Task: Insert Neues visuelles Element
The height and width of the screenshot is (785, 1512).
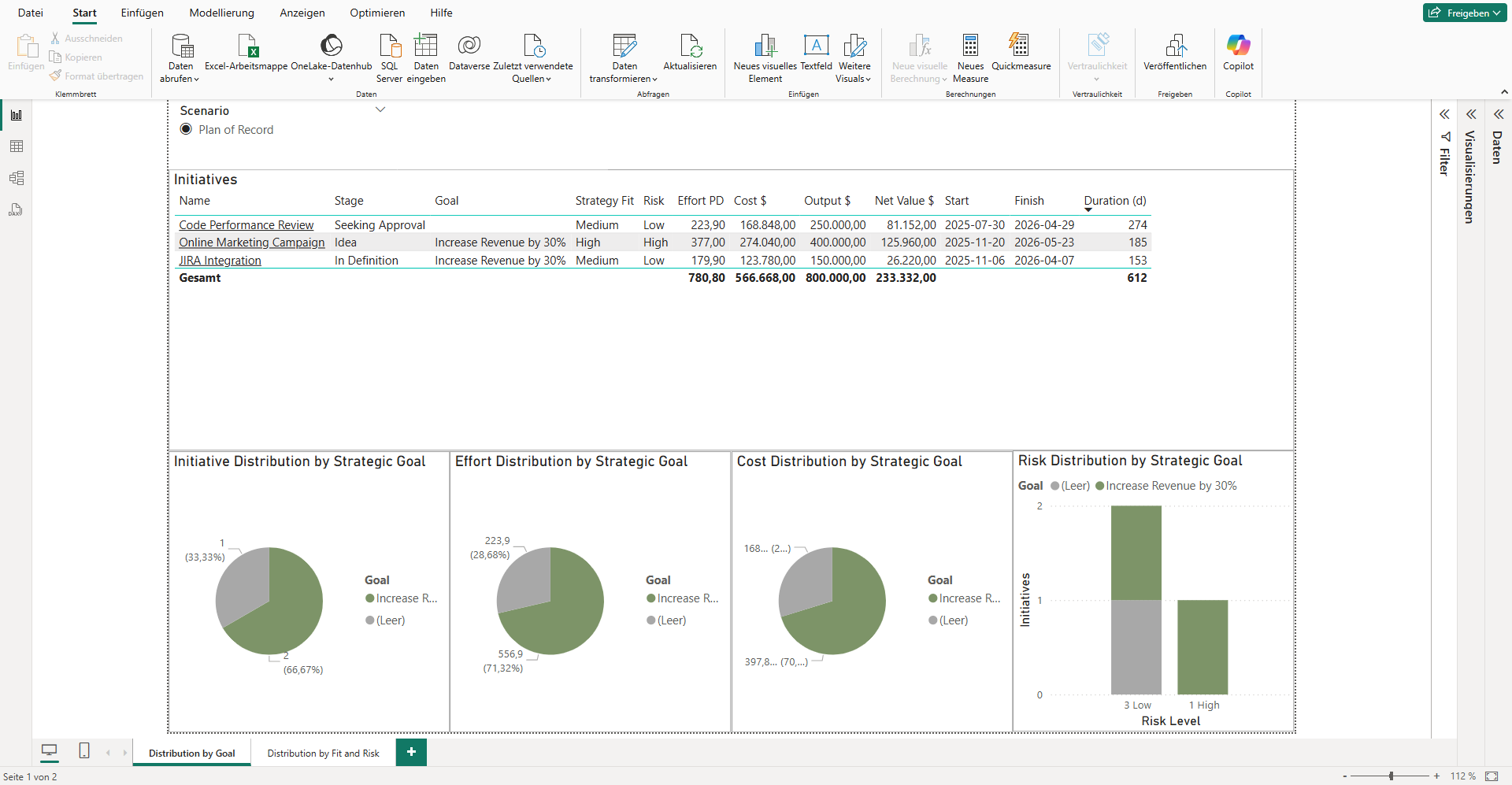Action: [765, 57]
